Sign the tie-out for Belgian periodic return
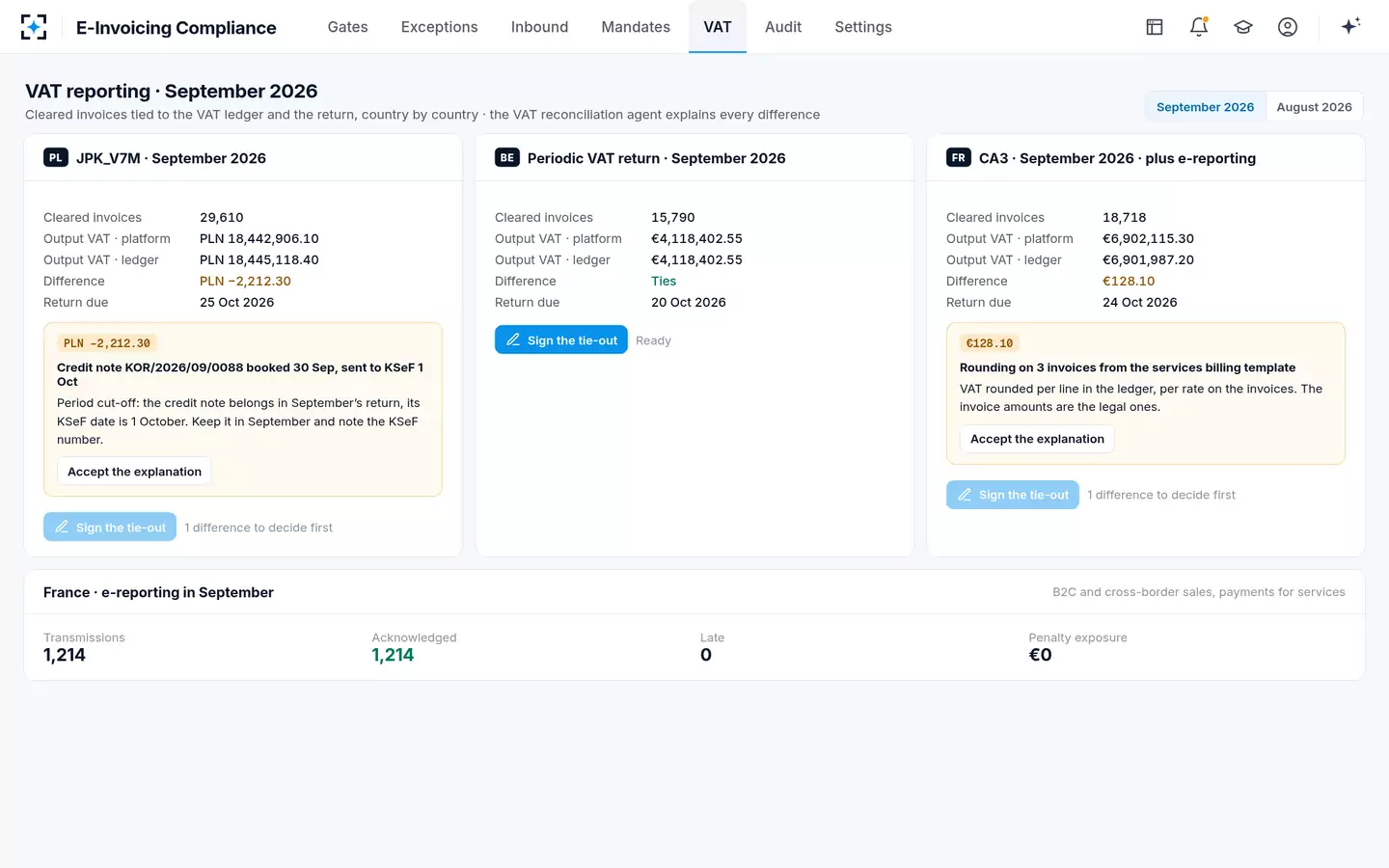The height and width of the screenshot is (868, 1389). [x=561, y=339]
